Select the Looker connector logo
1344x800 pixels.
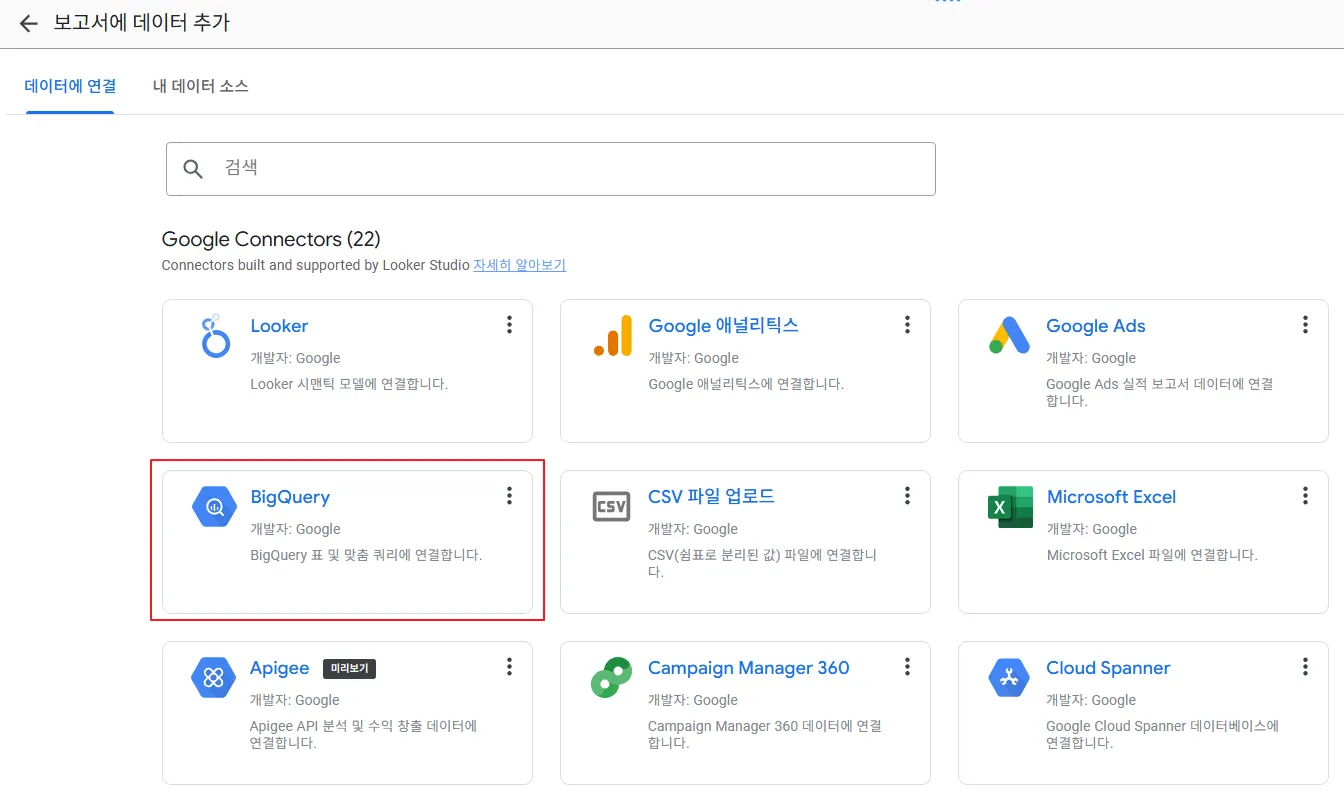tap(214, 336)
